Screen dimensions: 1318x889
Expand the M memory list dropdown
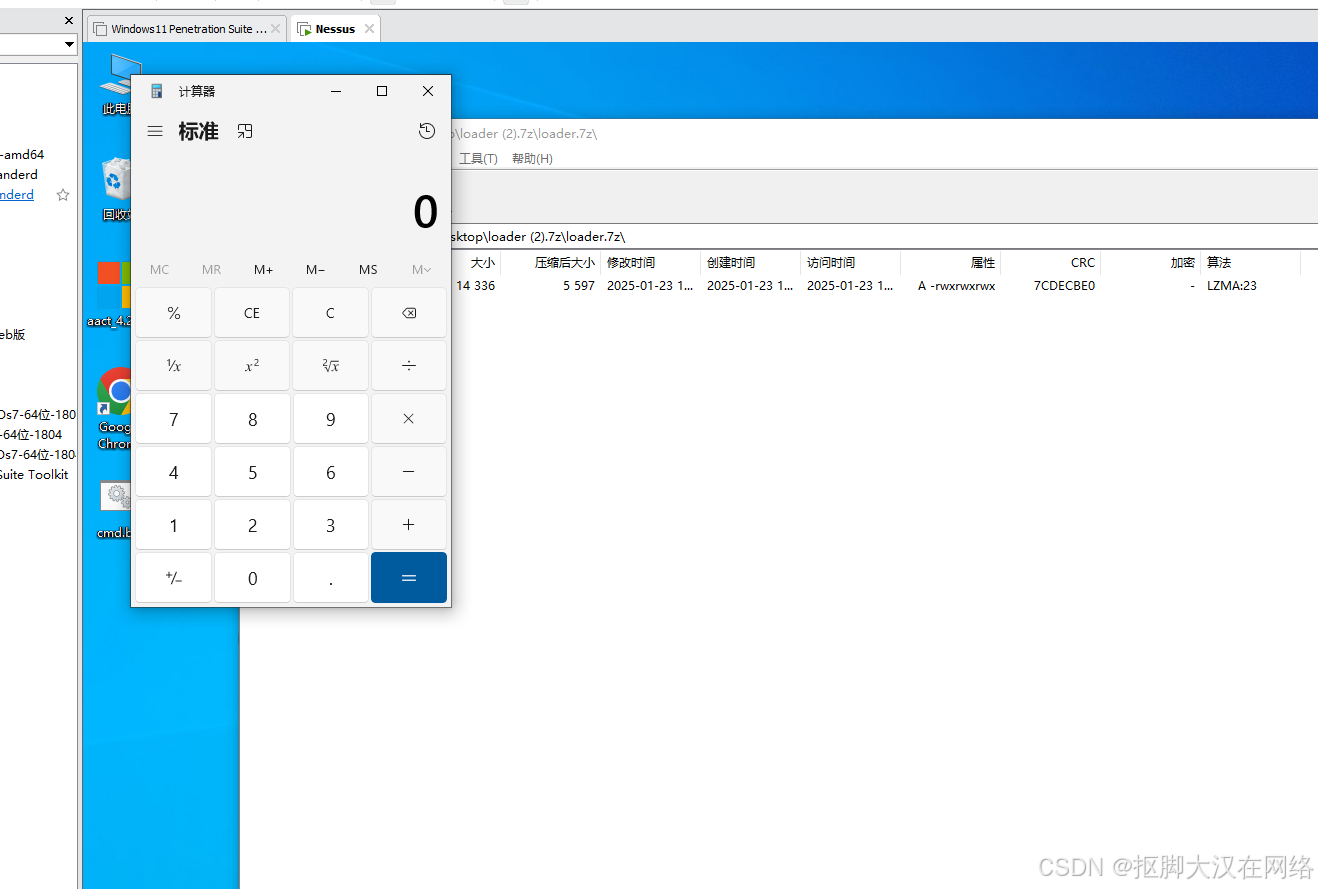point(421,269)
